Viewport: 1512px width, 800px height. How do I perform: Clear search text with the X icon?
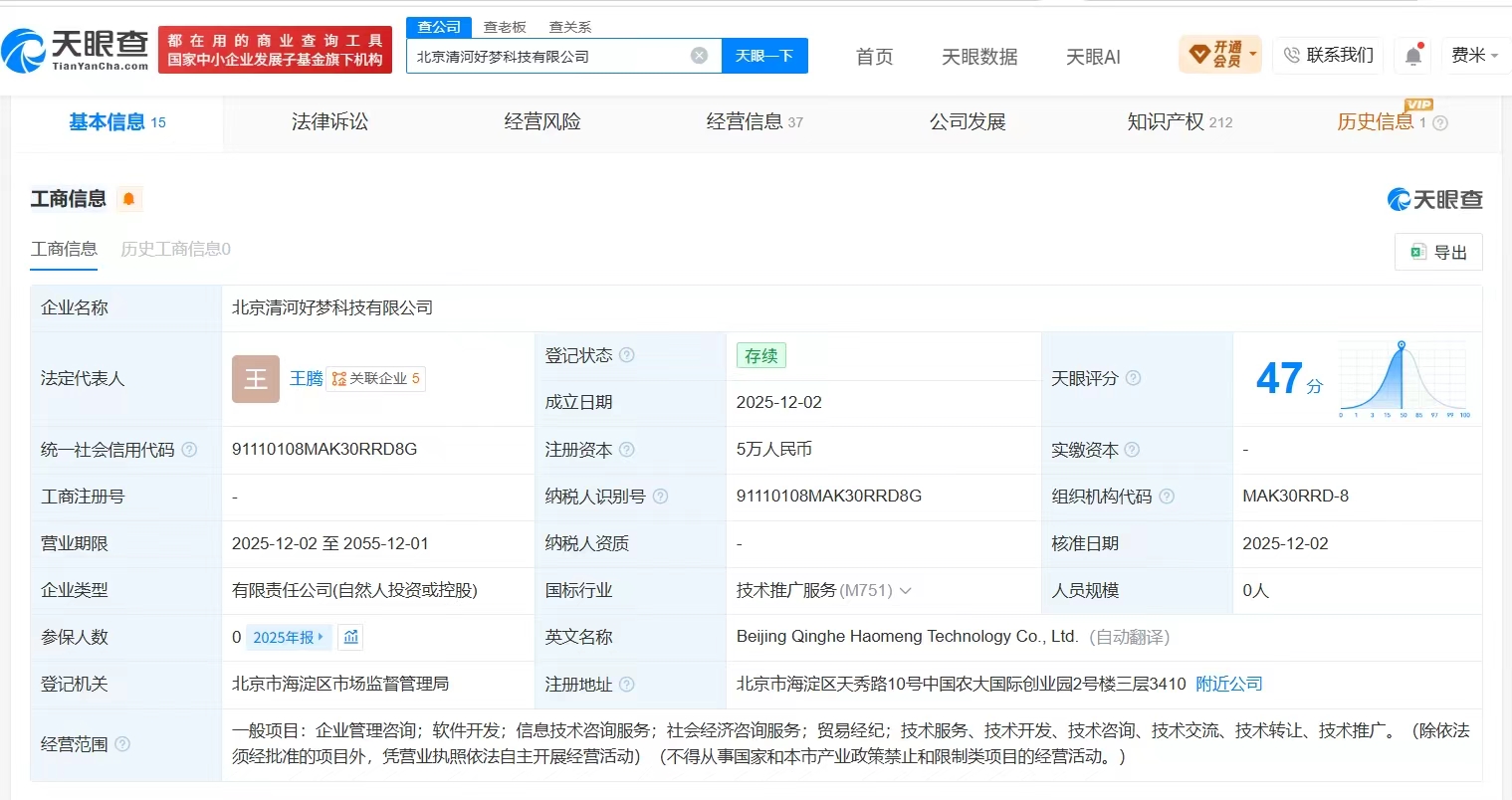(x=700, y=56)
